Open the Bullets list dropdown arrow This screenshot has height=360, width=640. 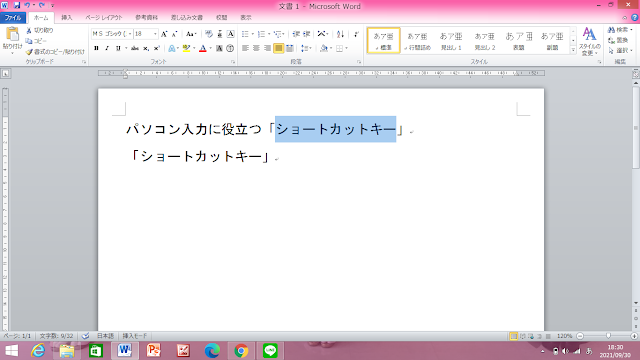(x=253, y=34)
